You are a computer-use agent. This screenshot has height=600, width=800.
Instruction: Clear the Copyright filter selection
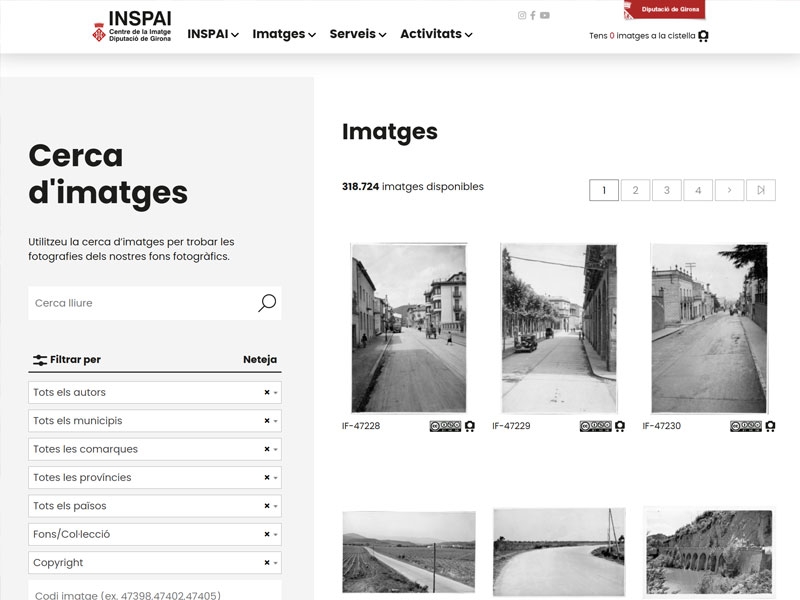coord(264,562)
